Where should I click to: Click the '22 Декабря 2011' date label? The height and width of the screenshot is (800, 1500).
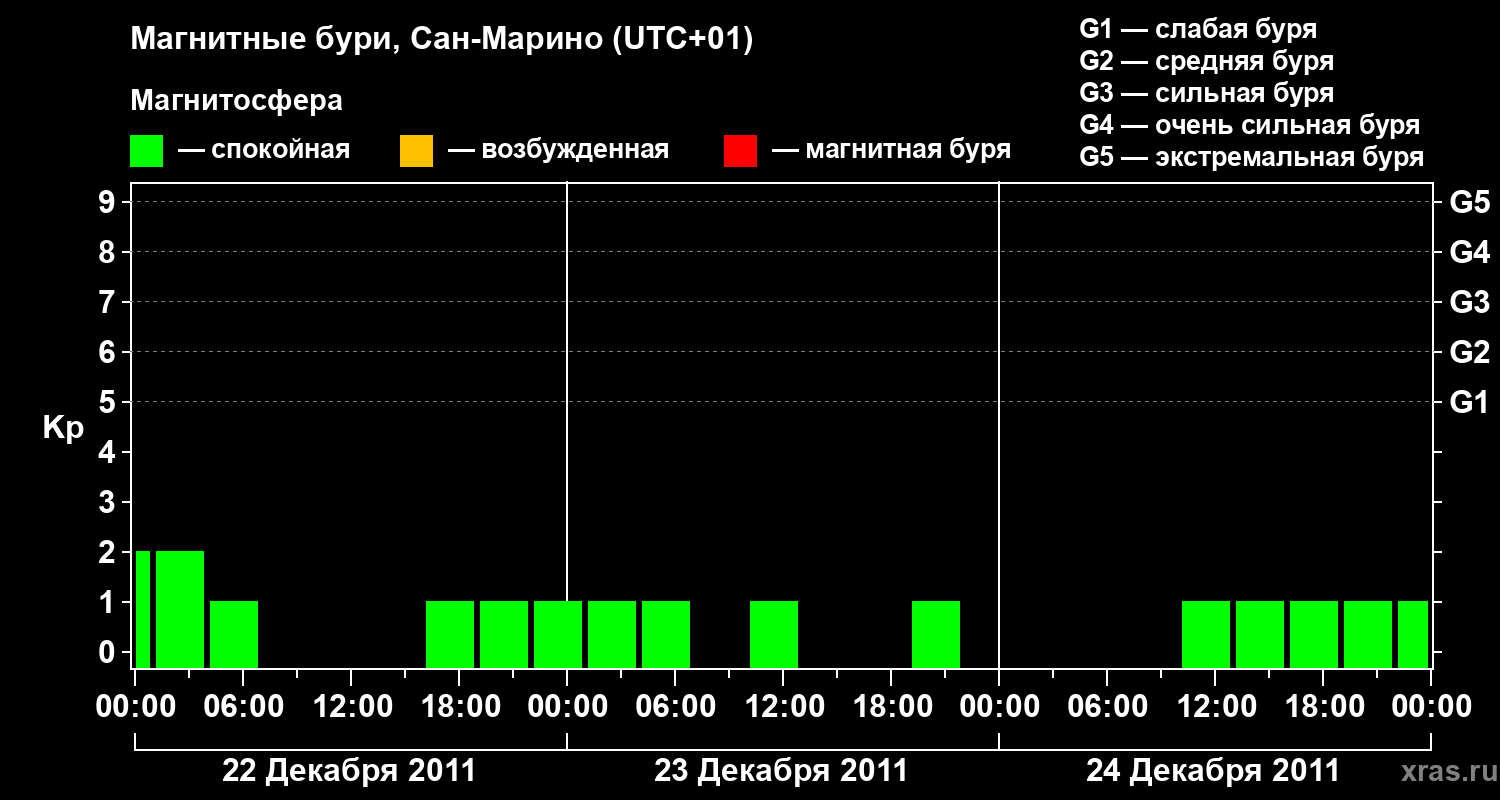(x=349, y=771)
